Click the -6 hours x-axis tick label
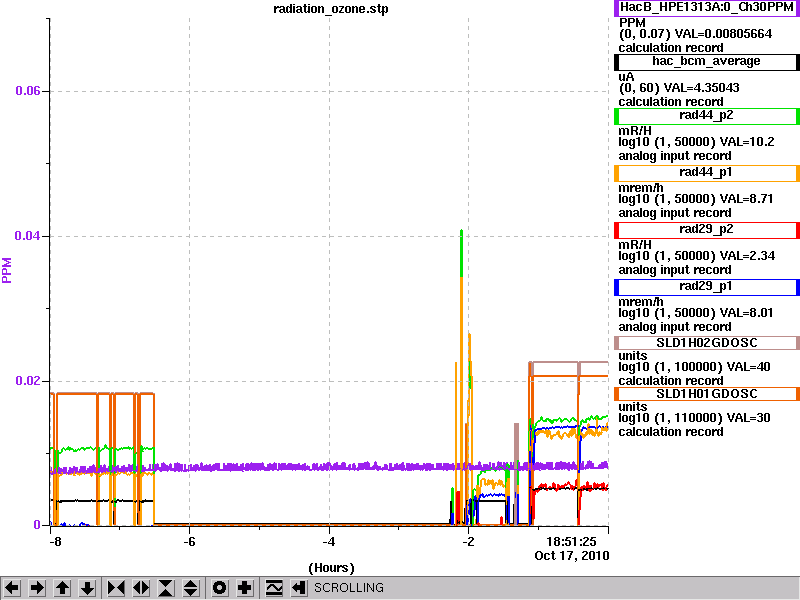The image size is (800, 600). (189, 542)
